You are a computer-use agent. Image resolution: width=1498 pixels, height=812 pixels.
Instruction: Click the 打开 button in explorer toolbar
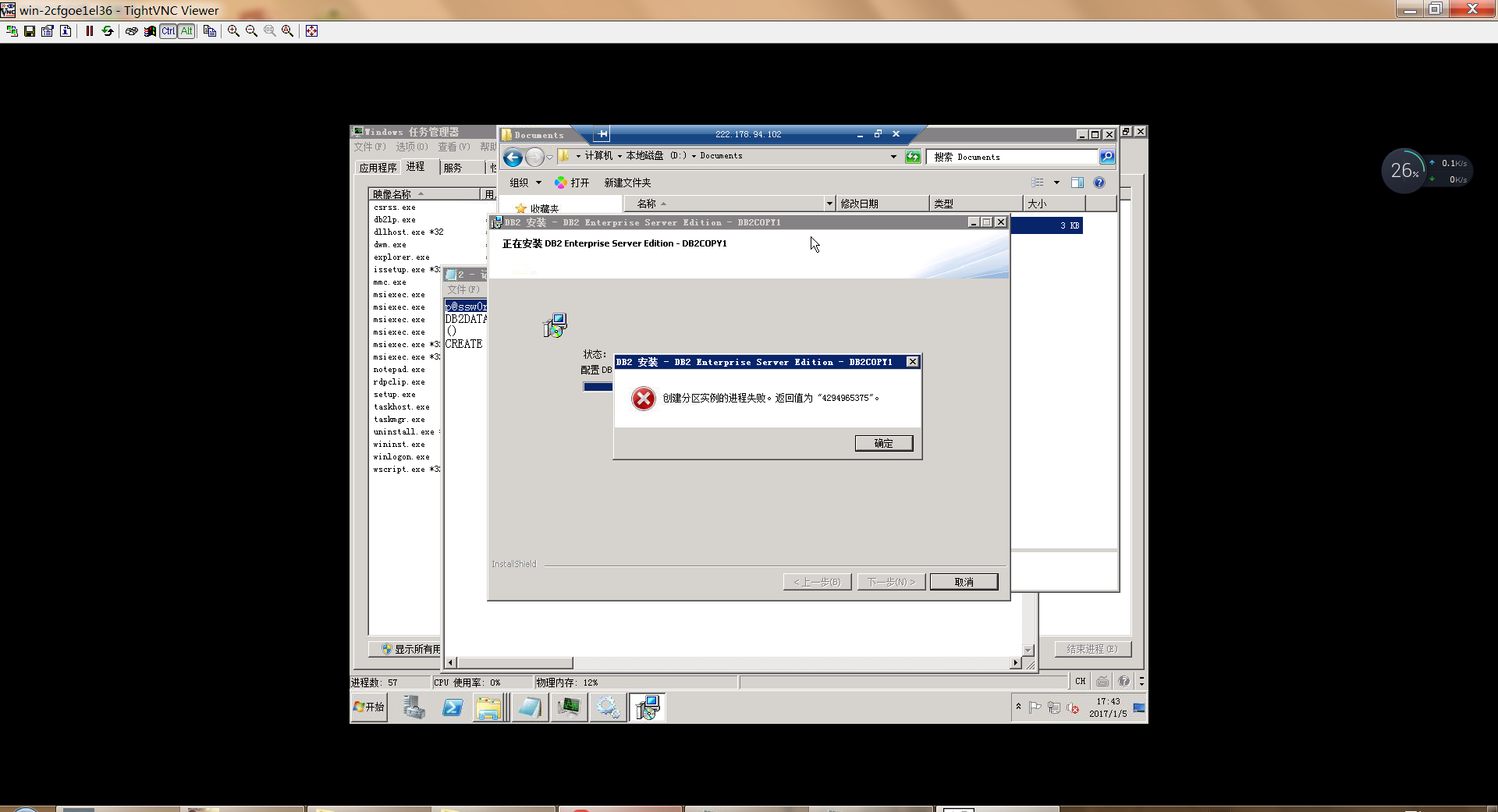click(x=572, y=183)
